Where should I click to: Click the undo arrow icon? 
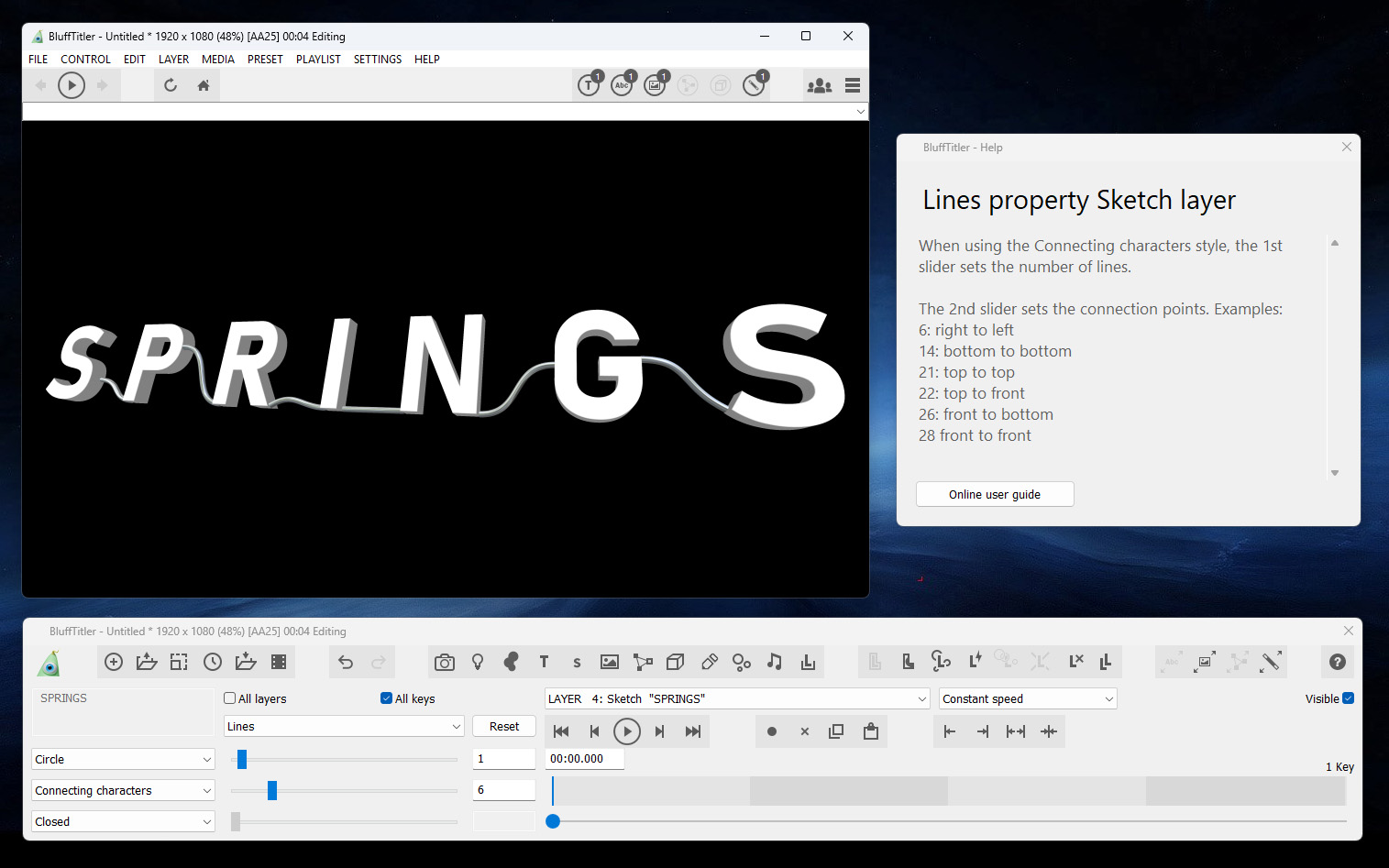346,662
